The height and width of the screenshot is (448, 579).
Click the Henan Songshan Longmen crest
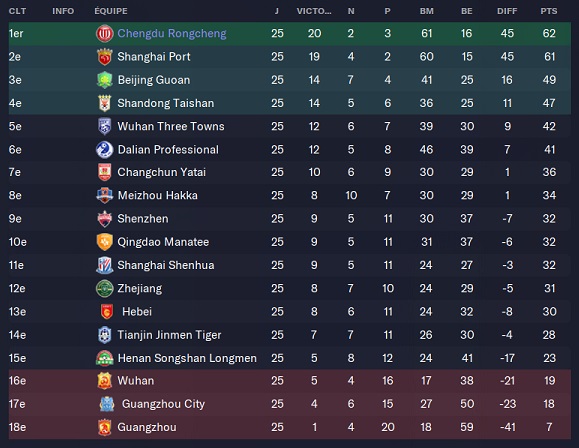pos(105,358)
